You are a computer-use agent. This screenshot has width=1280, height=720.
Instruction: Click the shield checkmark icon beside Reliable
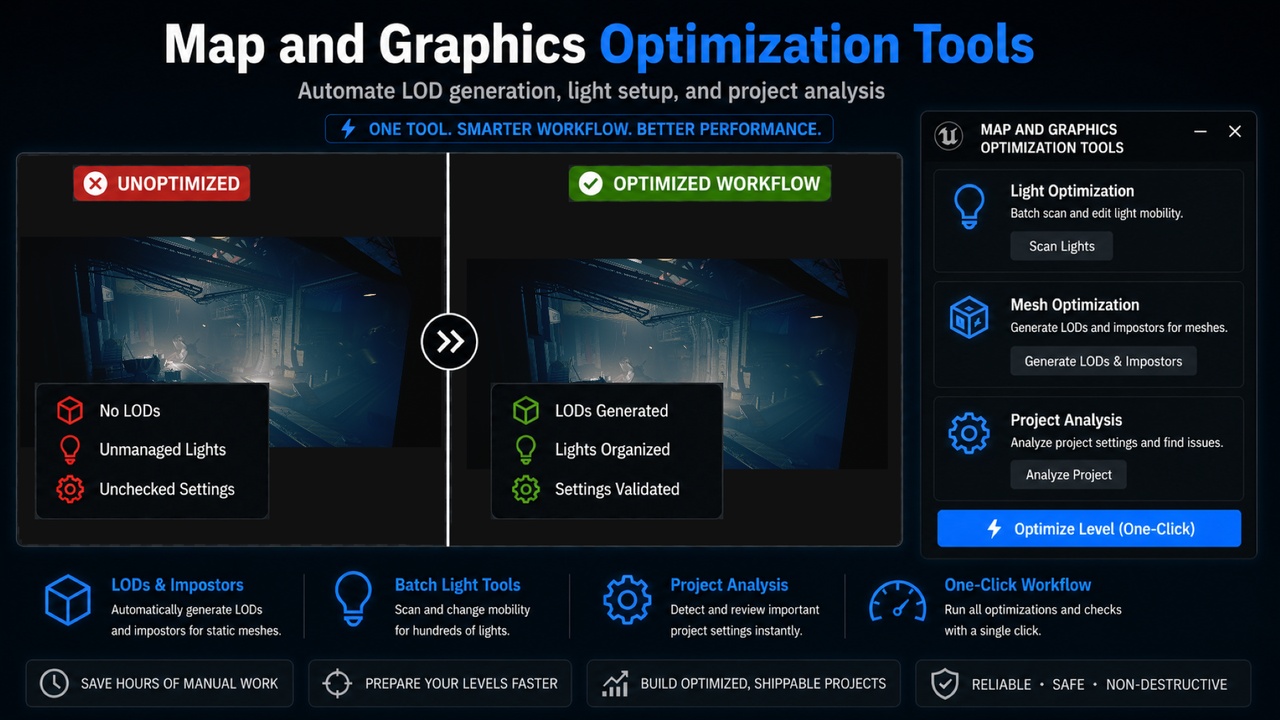pos(945,684)
